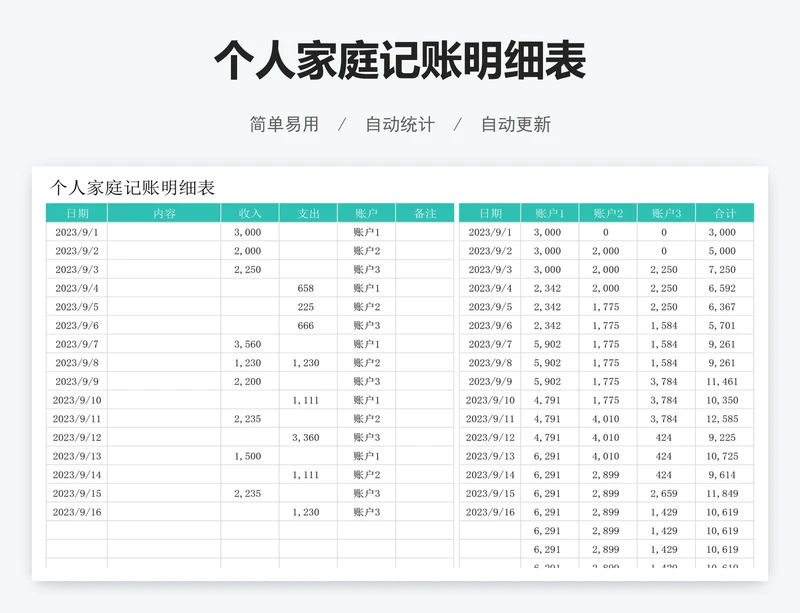
Task: Select the 收入 column header
Action: [250, 213]
